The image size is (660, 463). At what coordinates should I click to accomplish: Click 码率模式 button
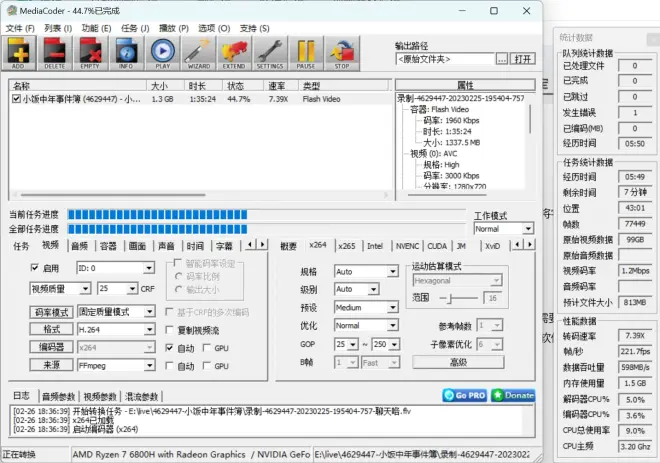click(x=51, y=312)
